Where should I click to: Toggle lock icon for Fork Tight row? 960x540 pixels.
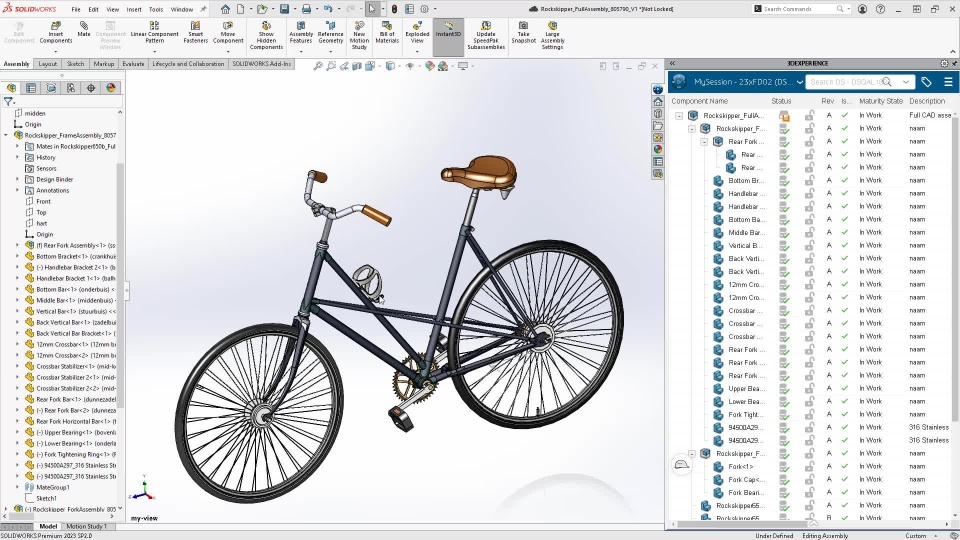click(x=809, y=414)
